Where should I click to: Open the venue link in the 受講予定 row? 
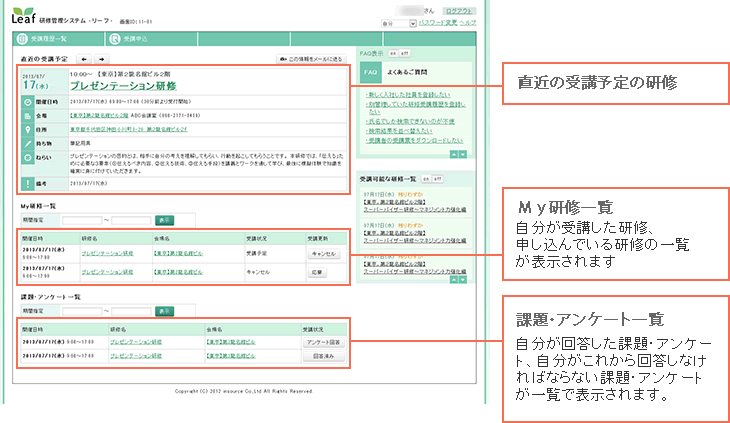(178, 254)
